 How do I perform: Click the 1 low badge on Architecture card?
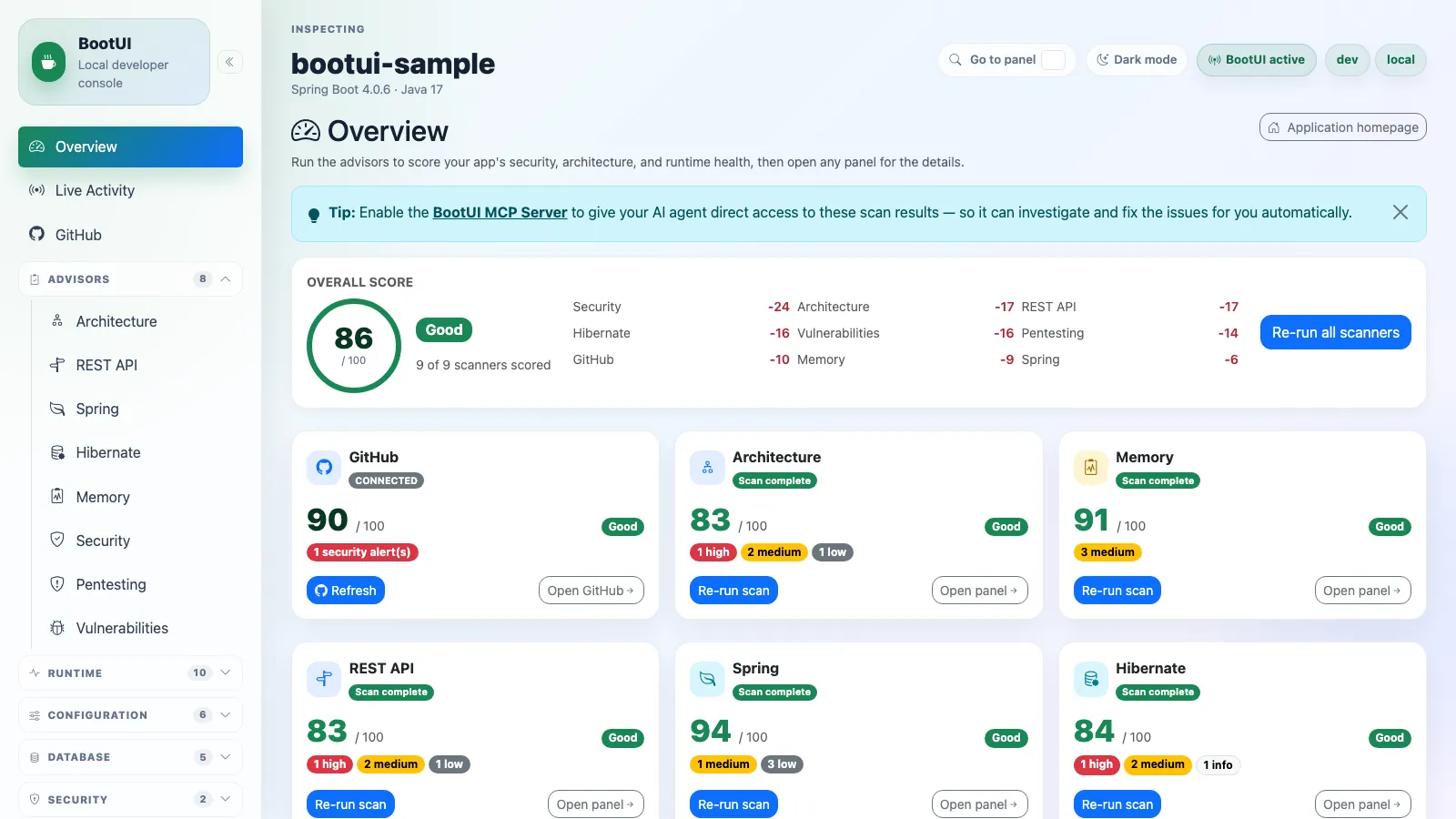click(833, 552)
